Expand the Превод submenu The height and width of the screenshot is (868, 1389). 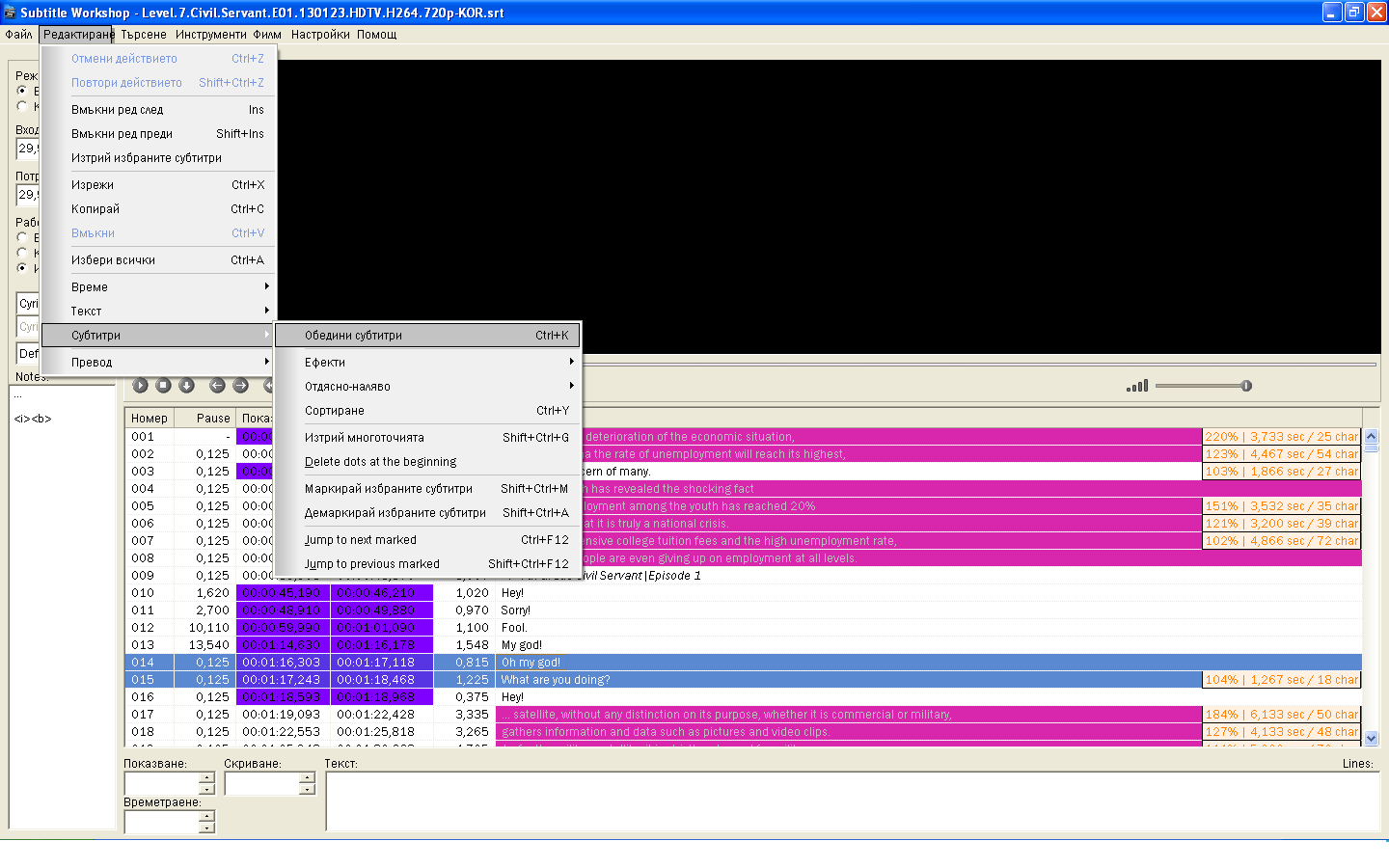pyautogui.click(x=159, y=363)
